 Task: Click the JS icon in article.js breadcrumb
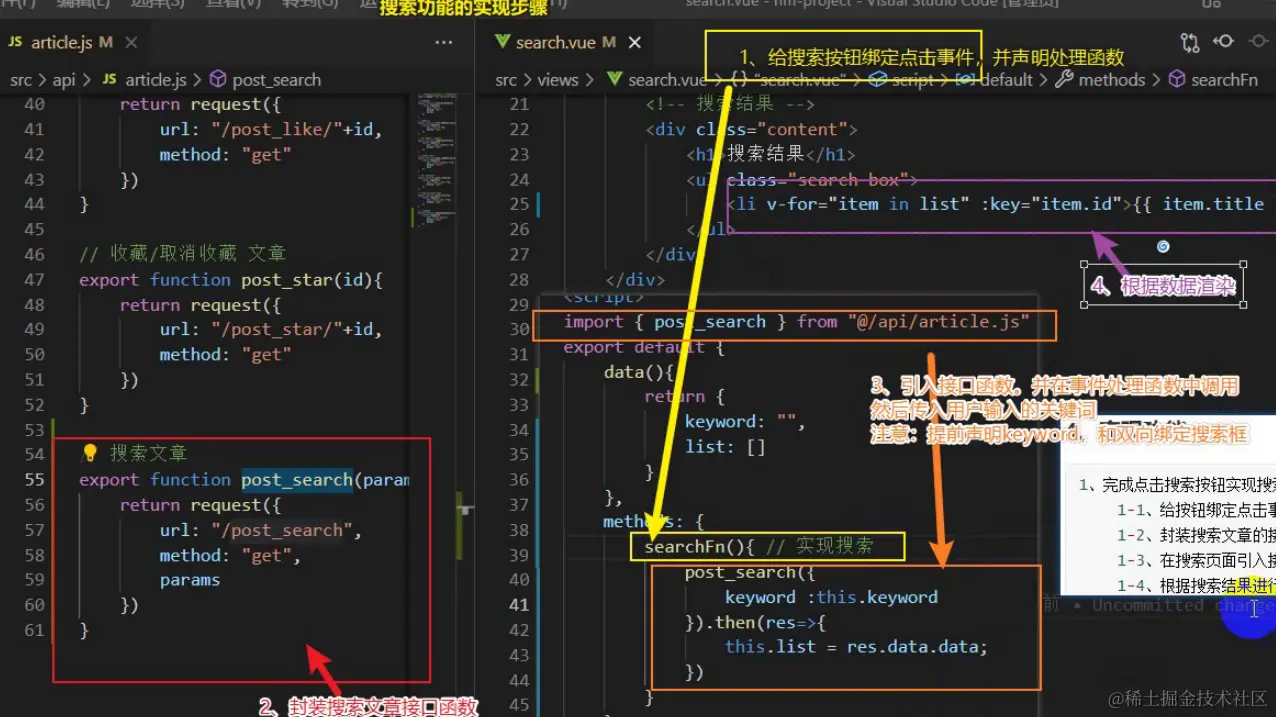pyautogui.click(x=110, y=80)
